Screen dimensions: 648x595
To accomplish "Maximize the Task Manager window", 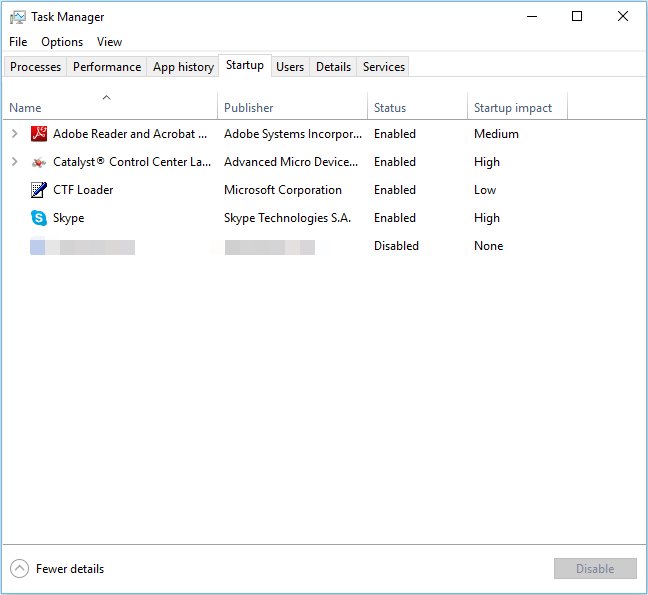I will 577,17.
